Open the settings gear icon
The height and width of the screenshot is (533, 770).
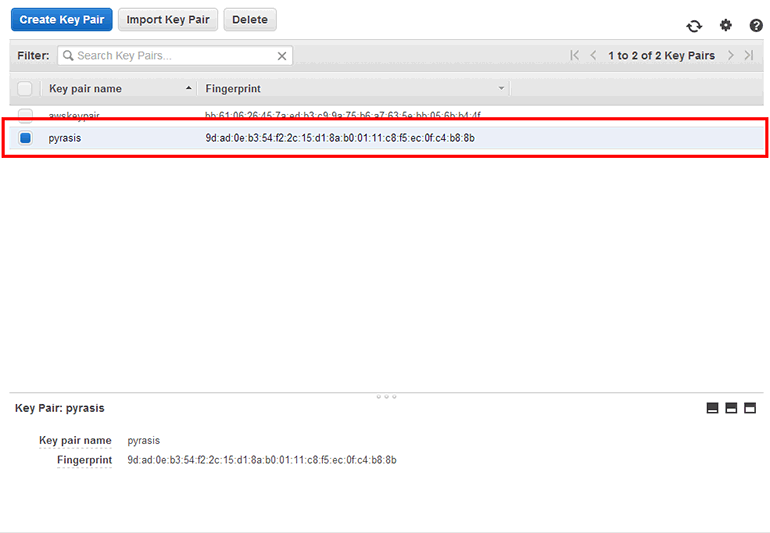tap(726, 26)
